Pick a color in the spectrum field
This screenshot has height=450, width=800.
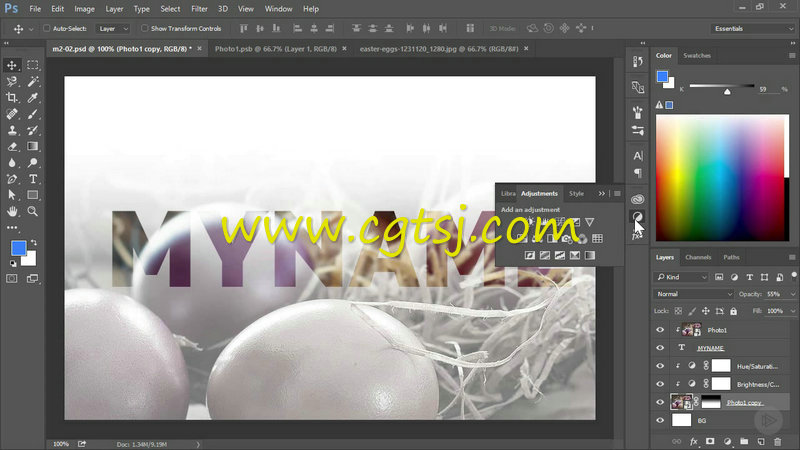pyautogui.click(x=722, y=178)
